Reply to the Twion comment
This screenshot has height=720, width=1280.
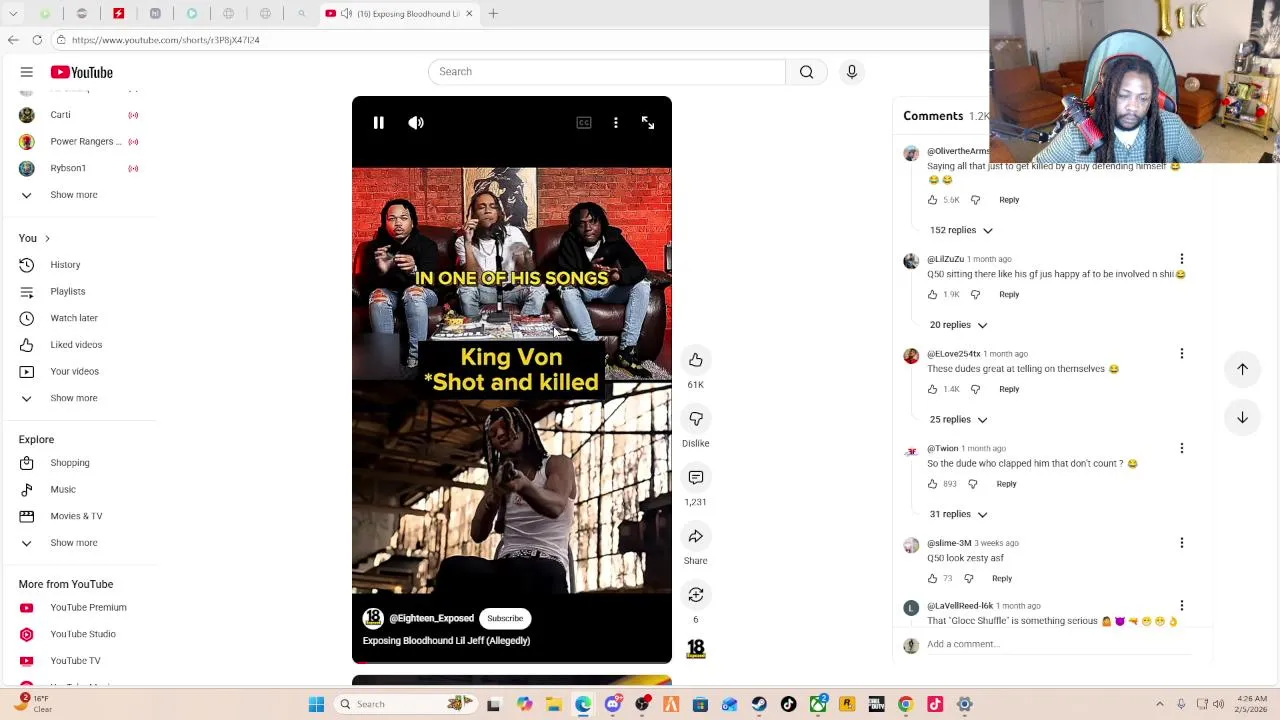pyautogui.click(x=1006, y=484)
